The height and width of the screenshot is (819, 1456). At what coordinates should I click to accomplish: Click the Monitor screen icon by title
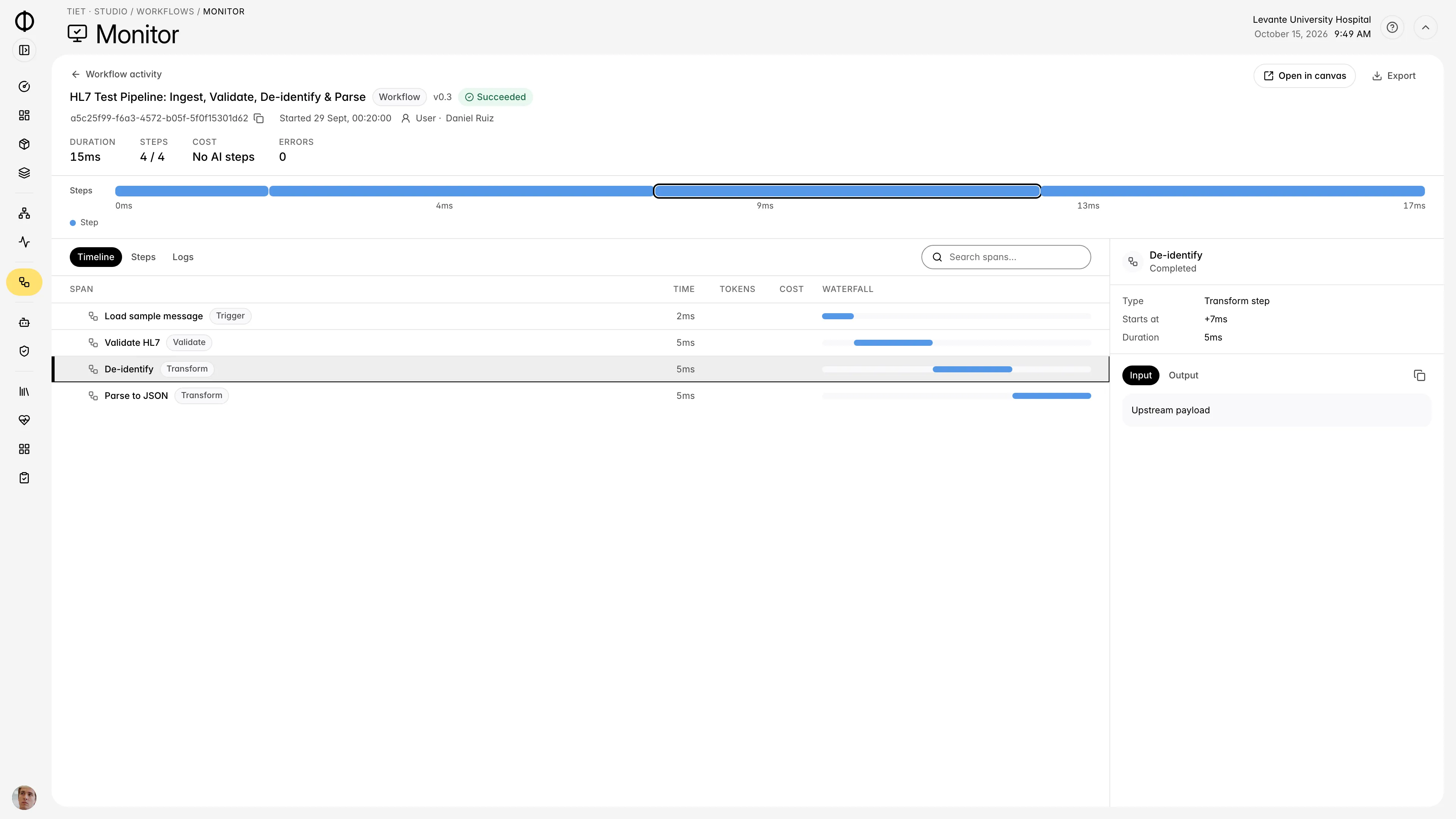pos(77,33)
